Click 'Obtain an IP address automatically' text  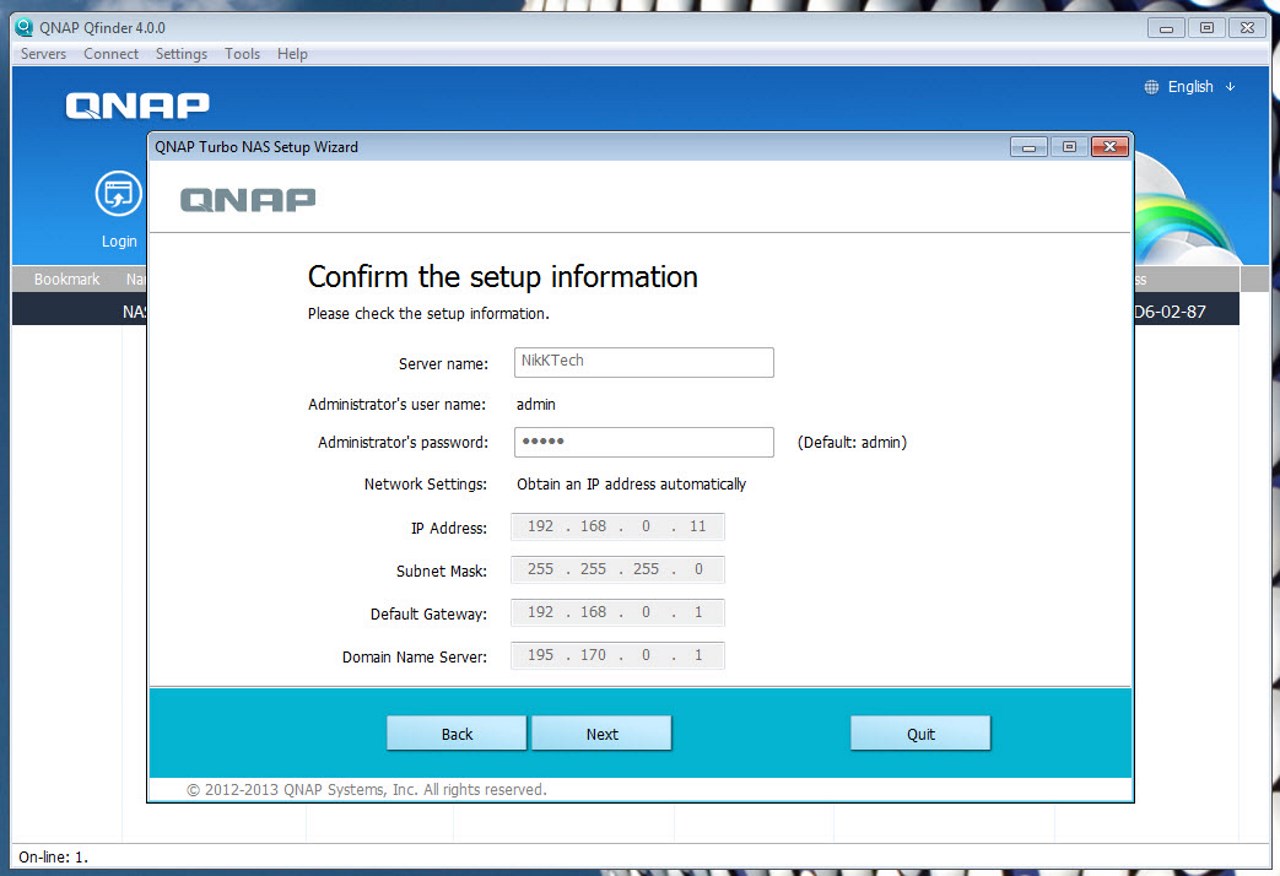(631, 484)
